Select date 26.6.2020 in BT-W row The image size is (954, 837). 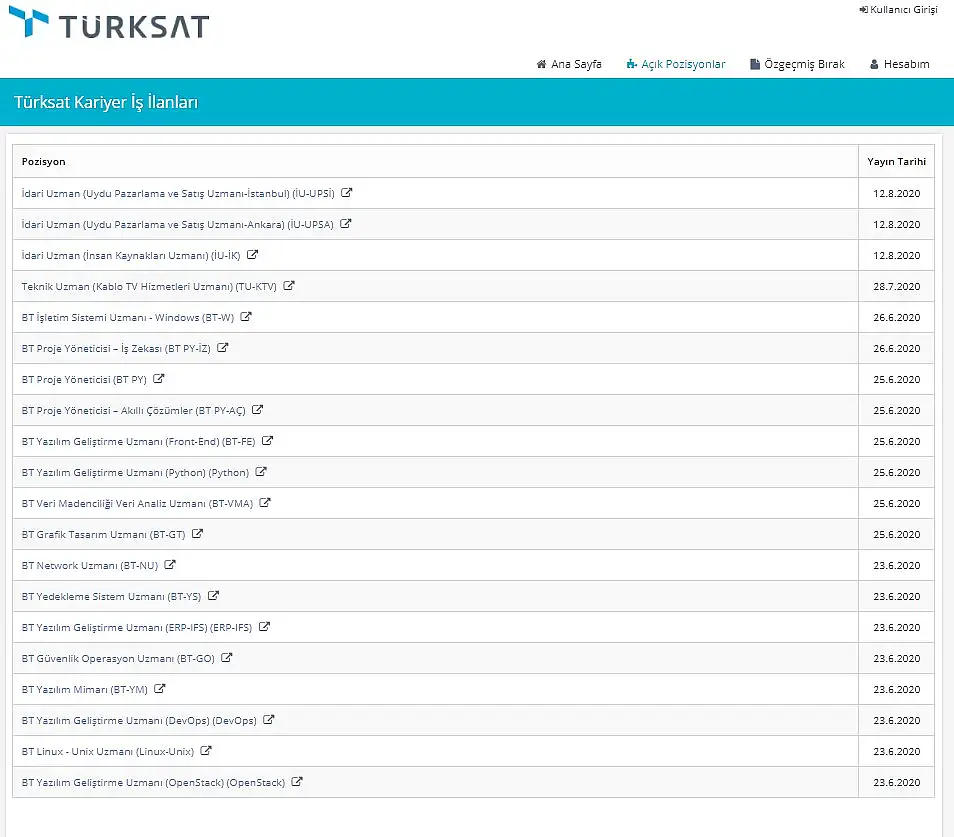coord(896,318)
